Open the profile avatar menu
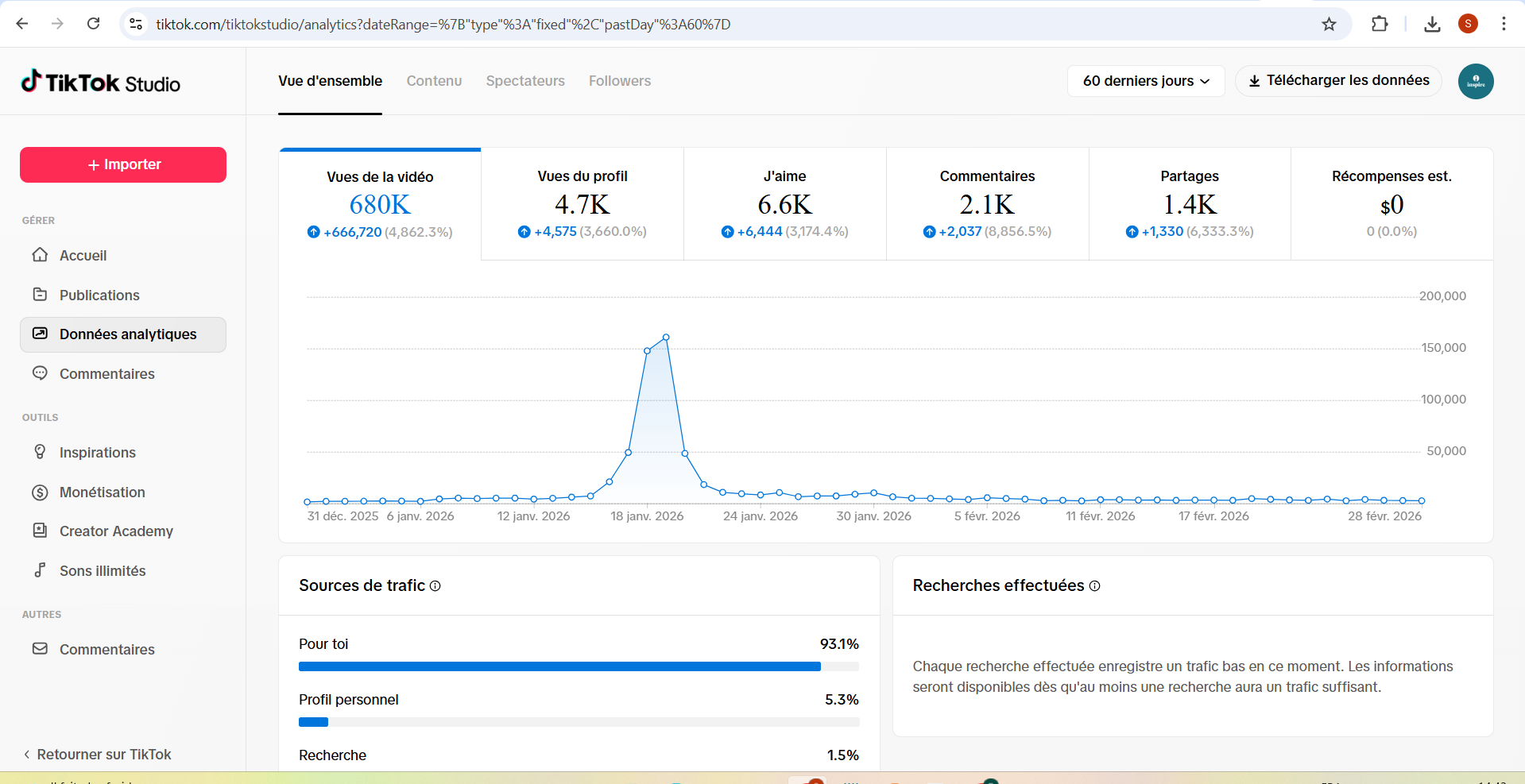This screenshot has width=1525, height=784. point(1476,81)
